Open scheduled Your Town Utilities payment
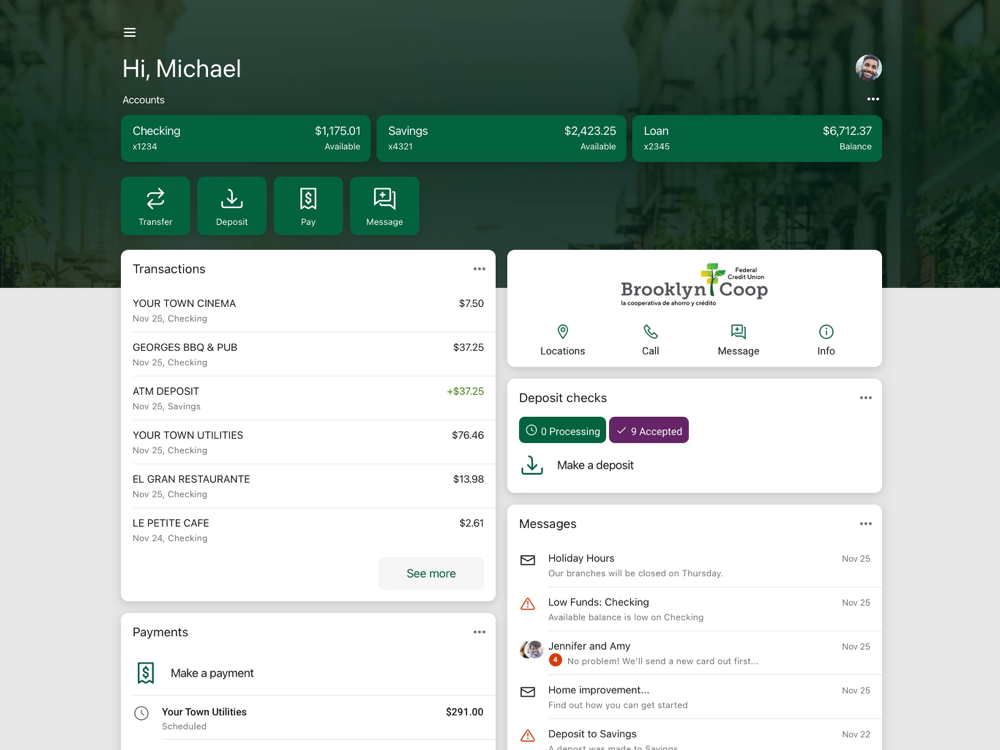 (308, 718)
